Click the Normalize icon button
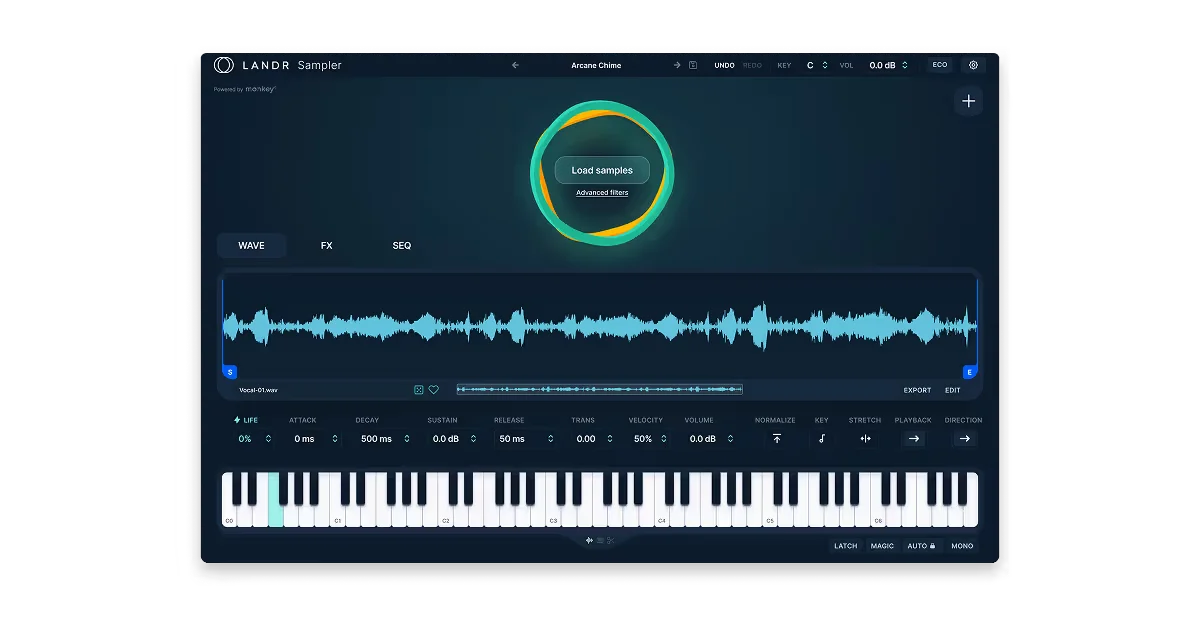1200x630 pixels. coord(777,438)
